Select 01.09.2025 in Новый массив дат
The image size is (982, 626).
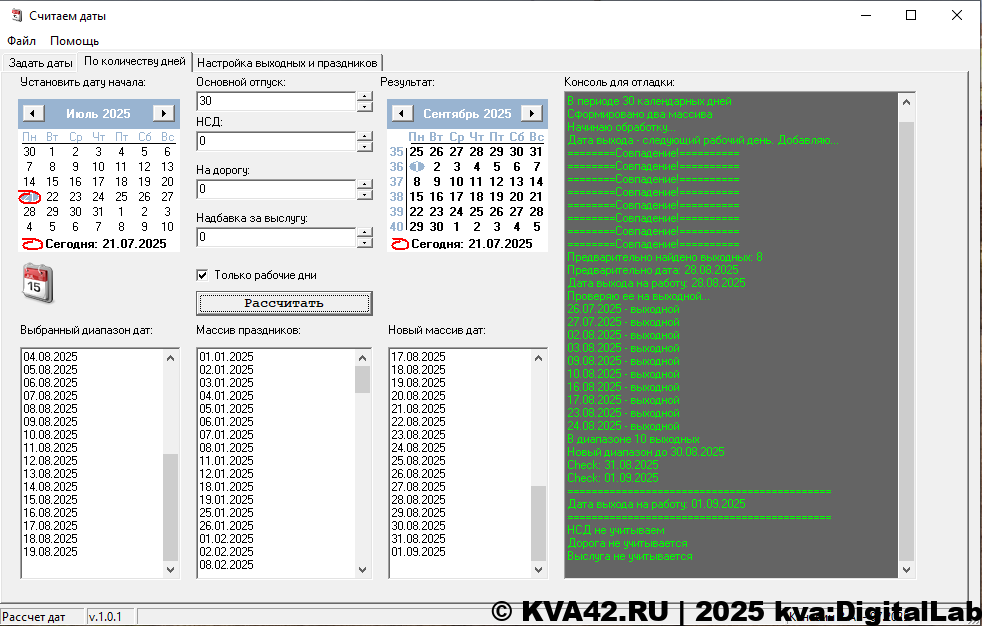tap(419, 551)
